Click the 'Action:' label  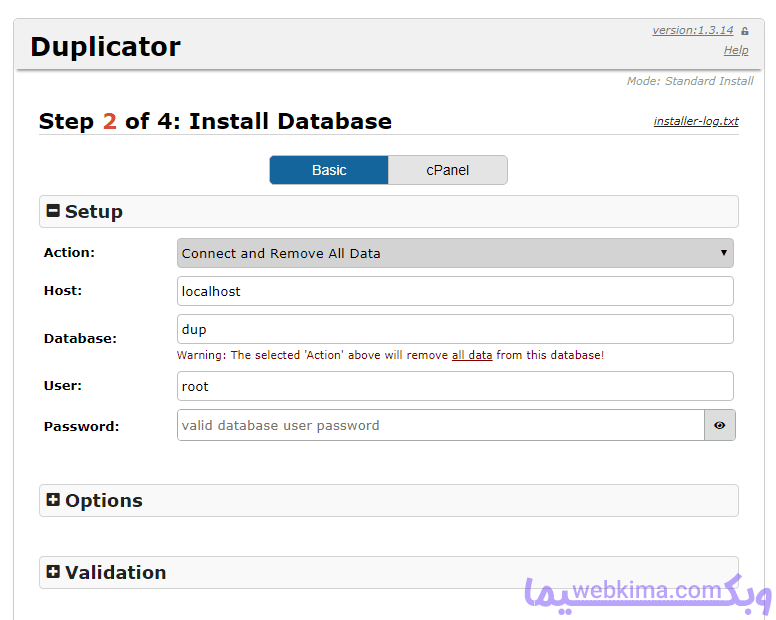point(69,252)
